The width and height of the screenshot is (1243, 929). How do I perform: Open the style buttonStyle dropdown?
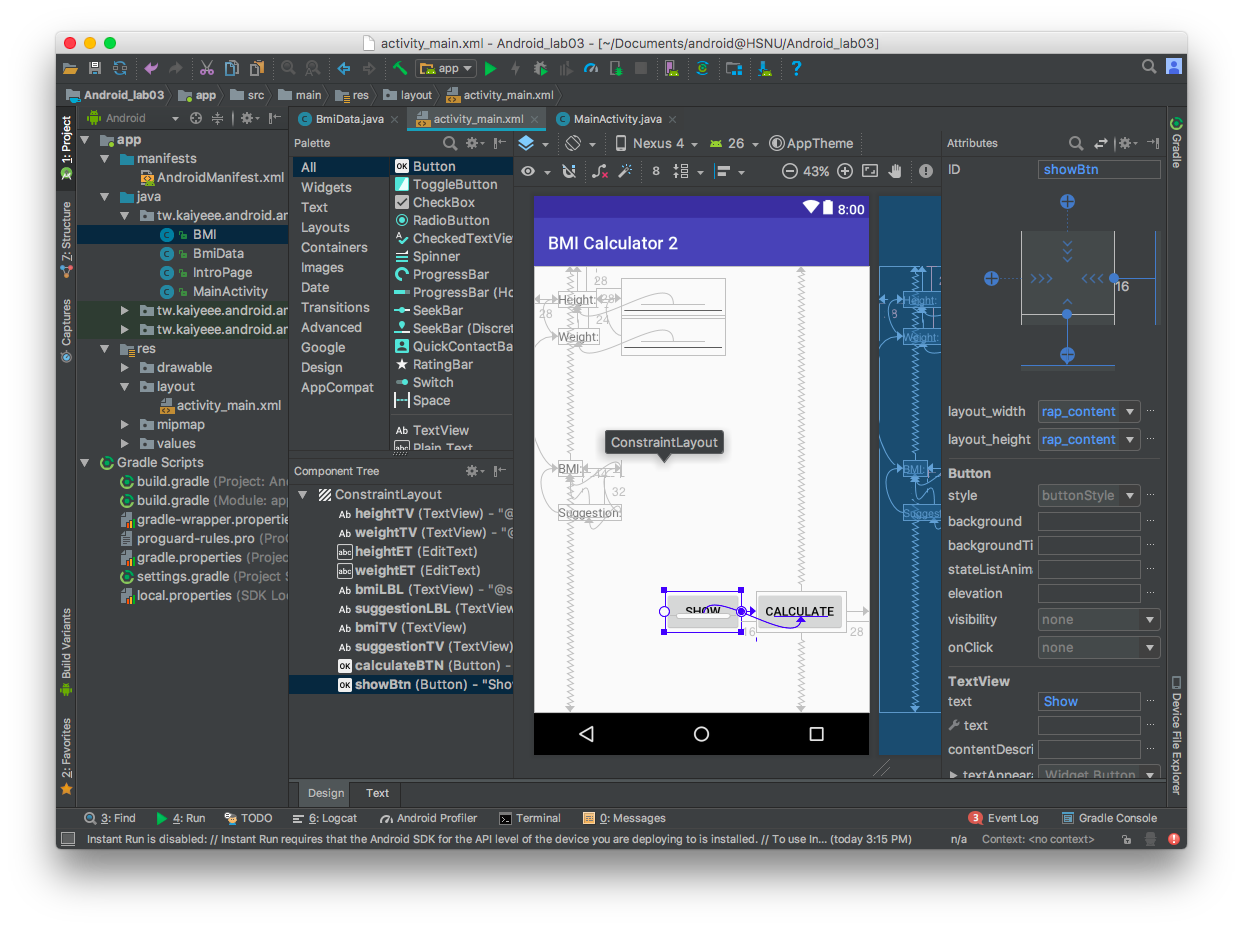[x=1130, y=495]
